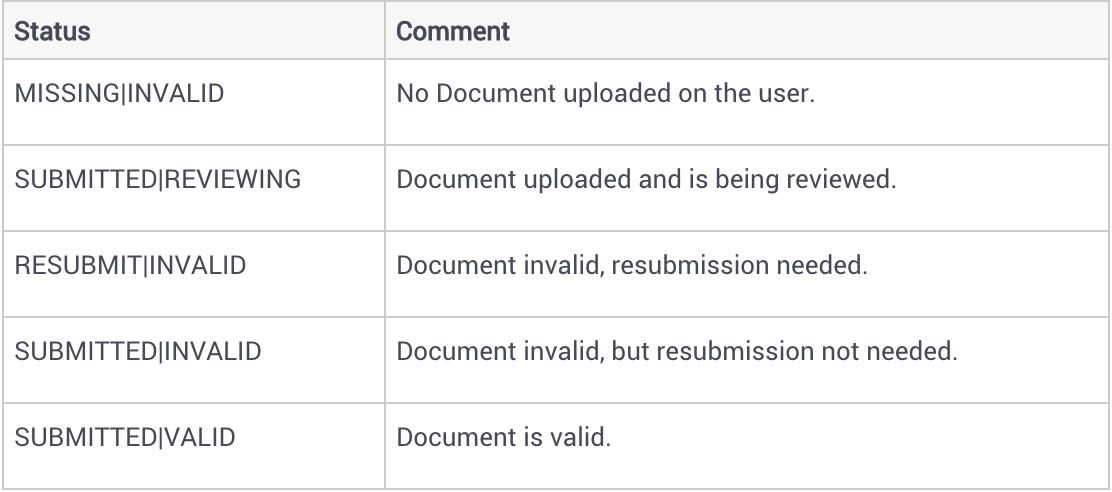The height and width of the screenshot is (492, 1112).
Task: Click the Comment column header
Action: 452,31
